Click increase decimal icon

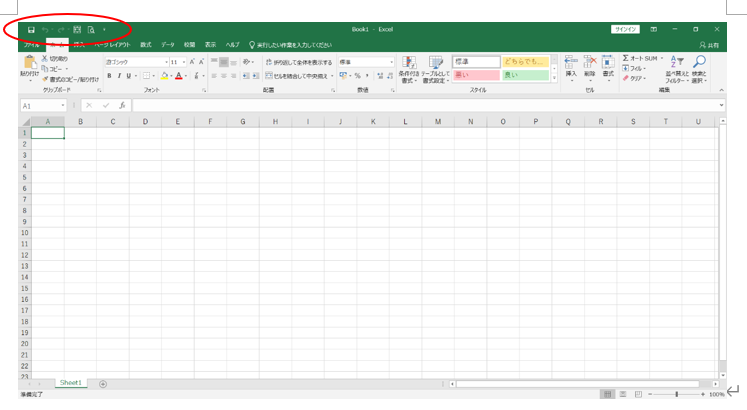(380, 76)
